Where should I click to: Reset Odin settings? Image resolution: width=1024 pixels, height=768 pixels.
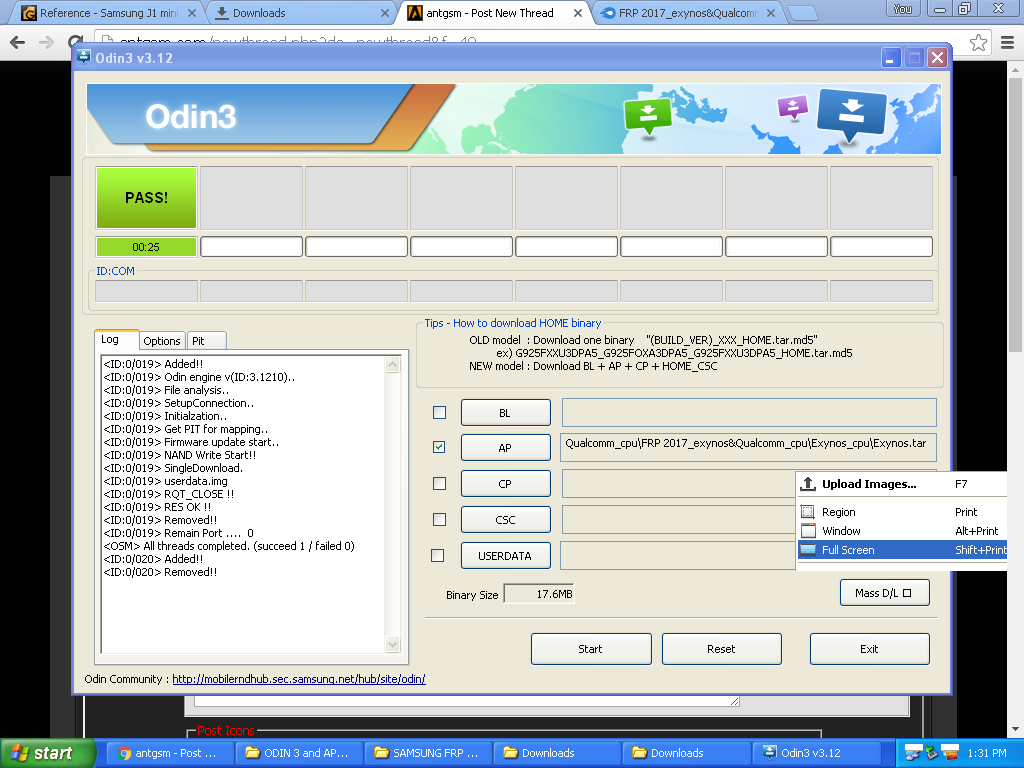(722, 648)
